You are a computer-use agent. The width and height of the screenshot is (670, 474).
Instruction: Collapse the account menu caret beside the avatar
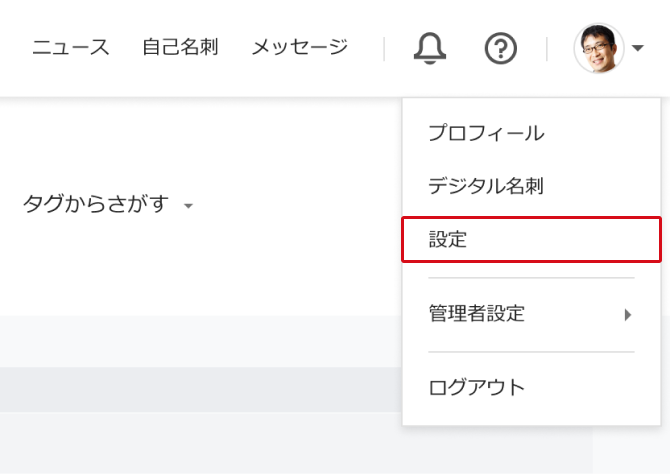point(637,49)
